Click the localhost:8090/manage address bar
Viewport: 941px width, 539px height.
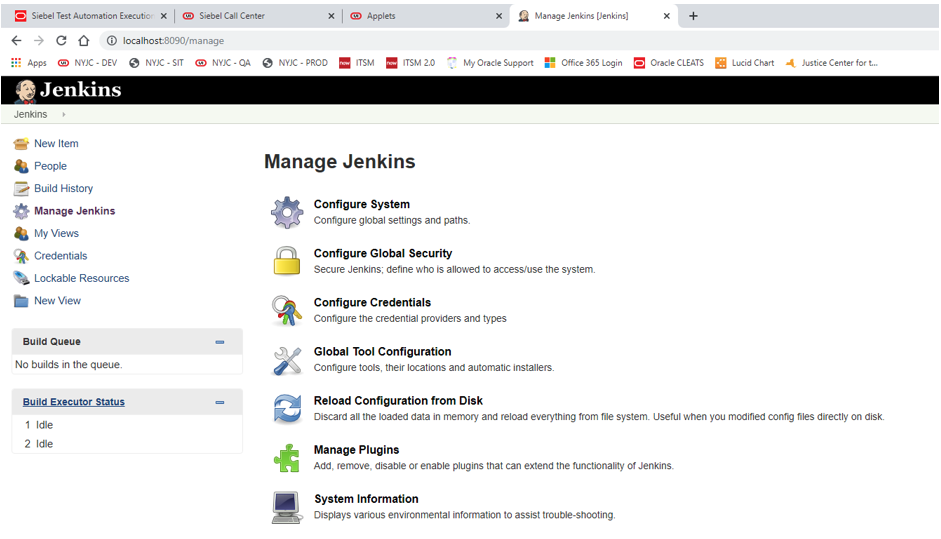[173, 40]
